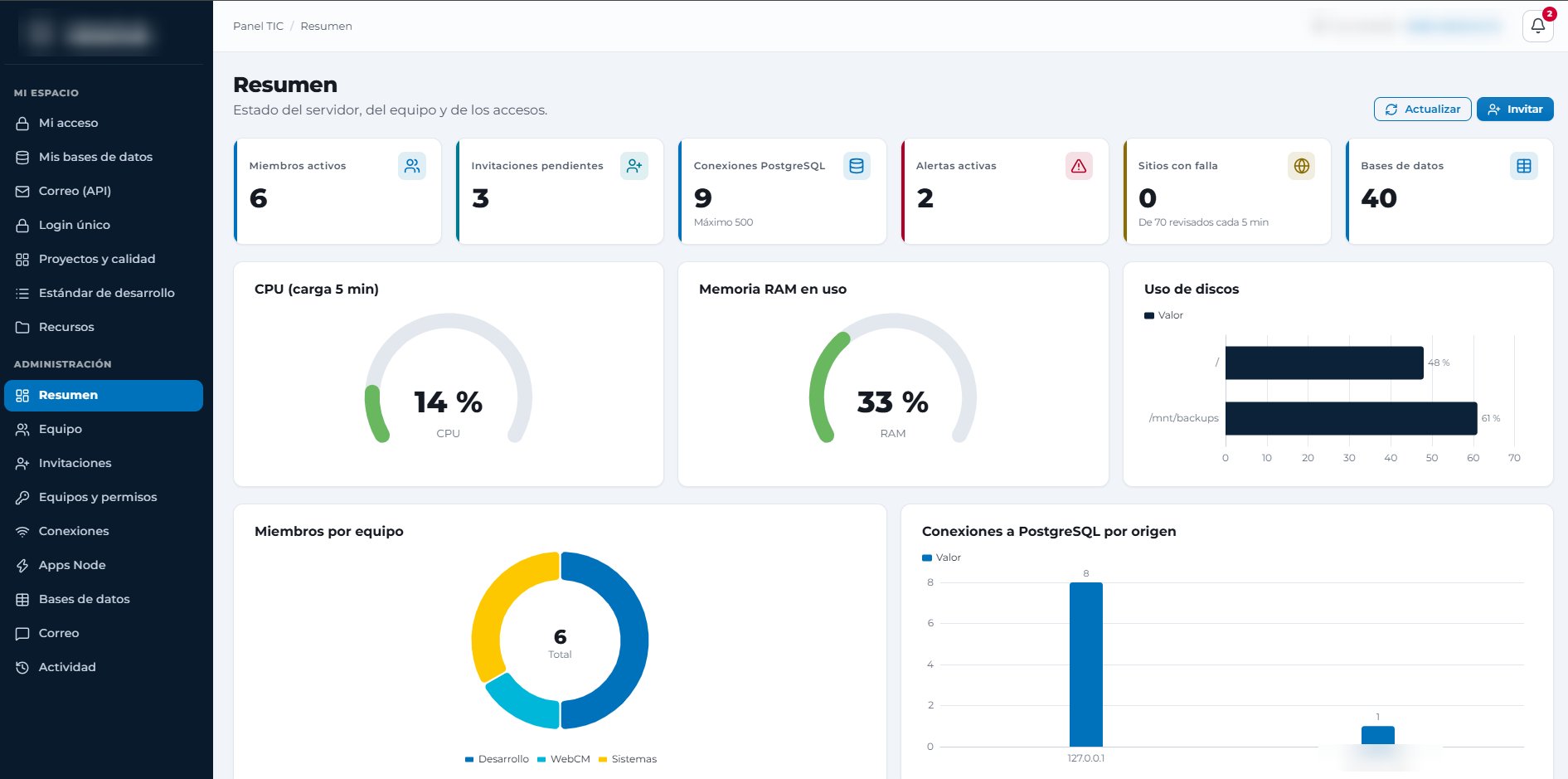The height and width of the screenshot is (779, 1568).
Task: Click the Sitios con falla globe icon
Action: (1301, 166)
